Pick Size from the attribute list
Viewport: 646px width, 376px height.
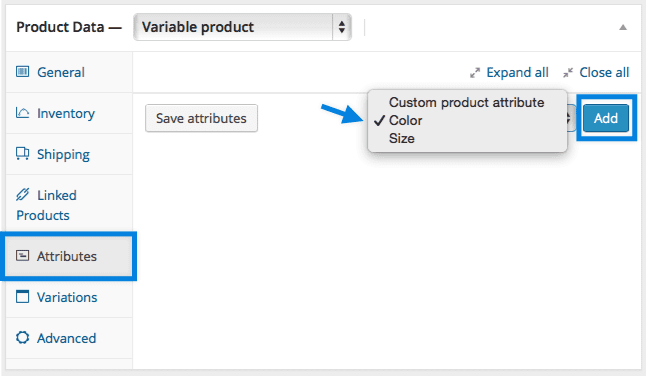[x=402, y=138]
